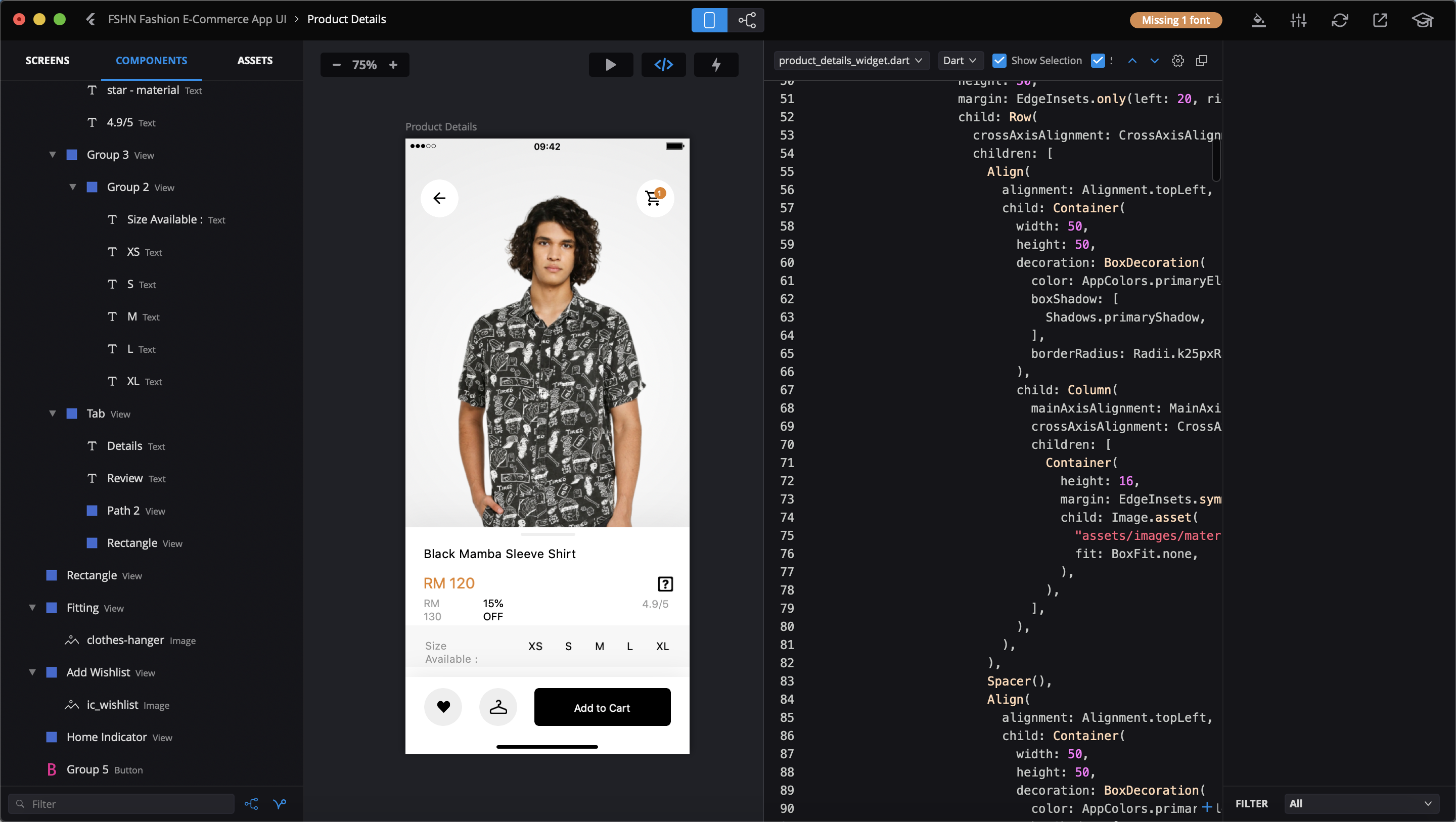The image size is (1456, 822).
Task: Uncheck the Show Selection checkbox
Action: [999, 61]
